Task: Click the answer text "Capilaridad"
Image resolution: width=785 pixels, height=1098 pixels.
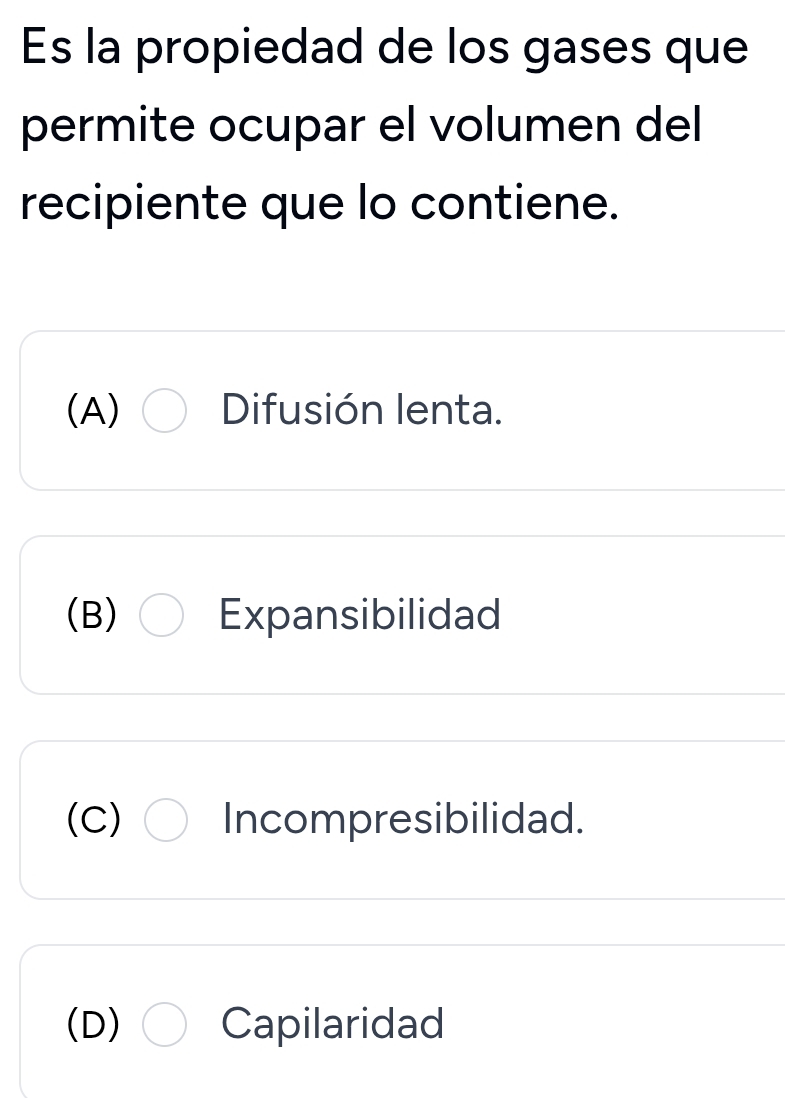Action: coord(333,1024)
